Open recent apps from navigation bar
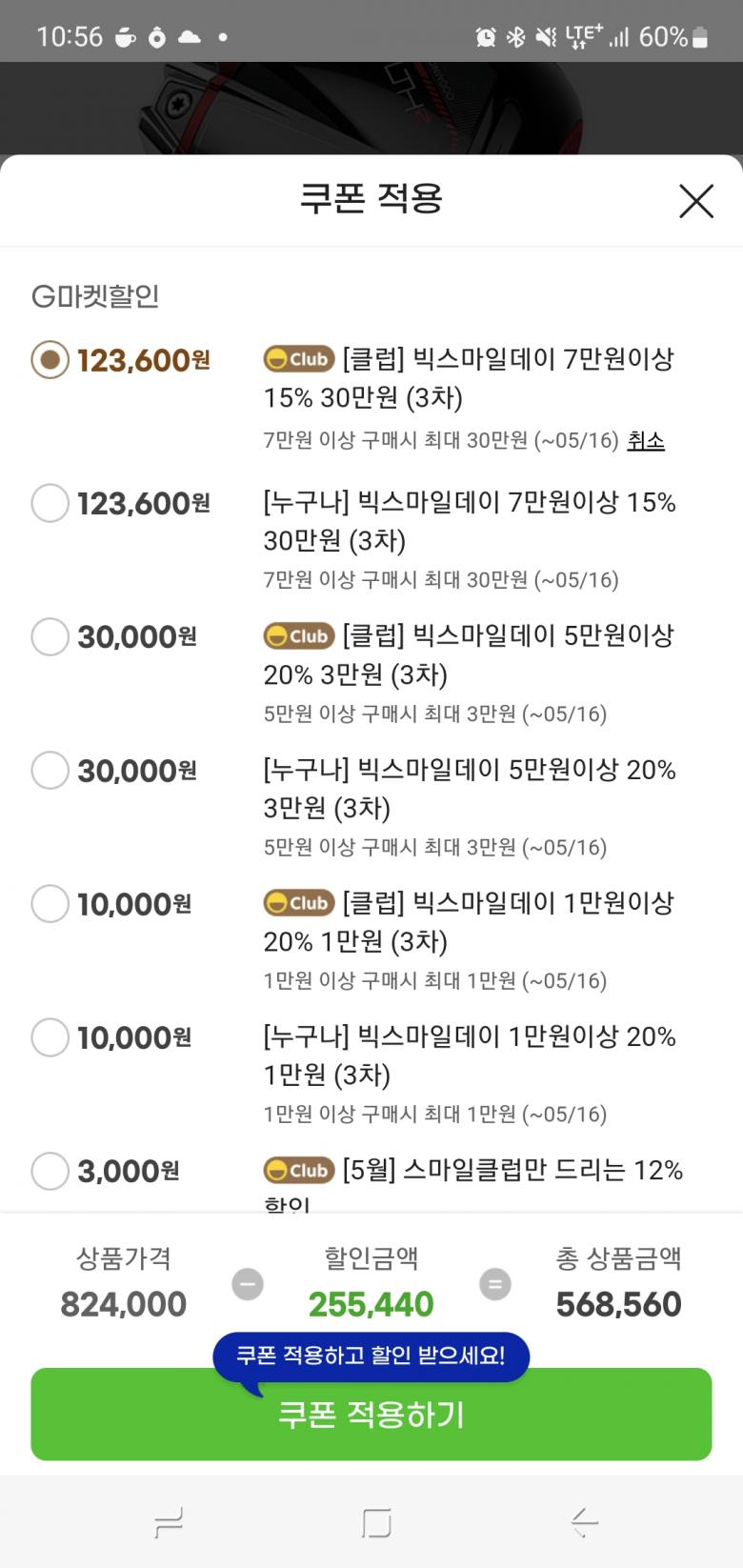Image resolution: width=743 pixels, height=1568 pixels. coord(168,1523)
